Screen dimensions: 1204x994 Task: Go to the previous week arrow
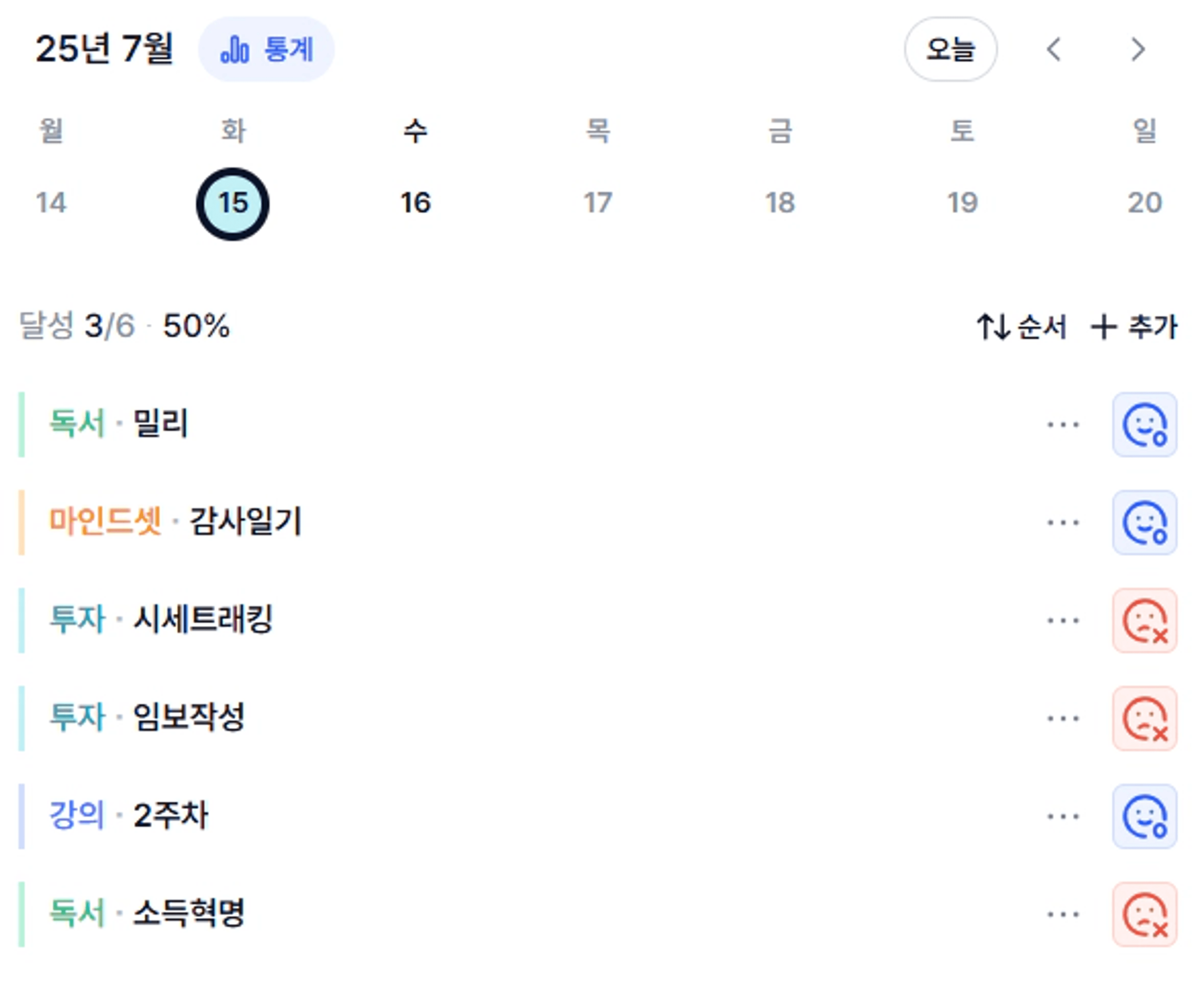pyautogui.click(x=1054, y=49)
